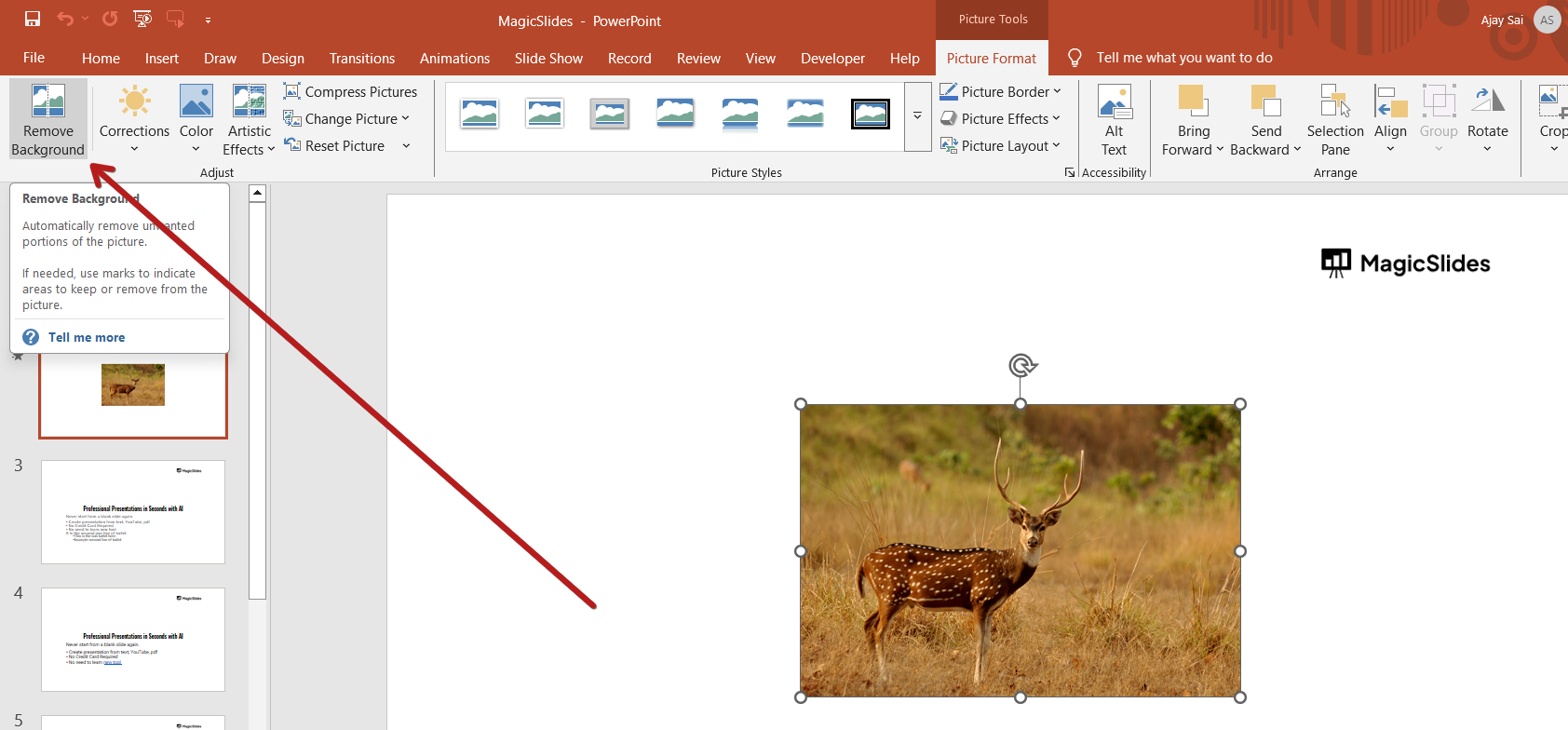
Task: Expand the Send Backward dropdown arrow
Action: [1297, 149]
